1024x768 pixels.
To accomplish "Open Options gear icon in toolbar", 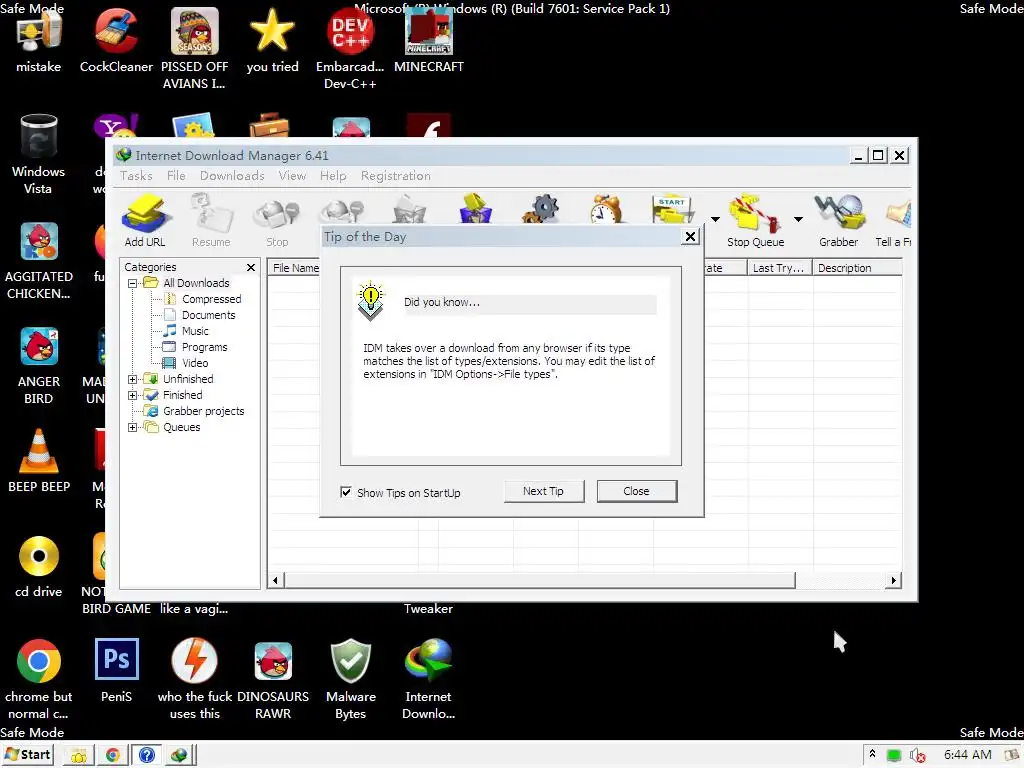I will tap(541, 210).
